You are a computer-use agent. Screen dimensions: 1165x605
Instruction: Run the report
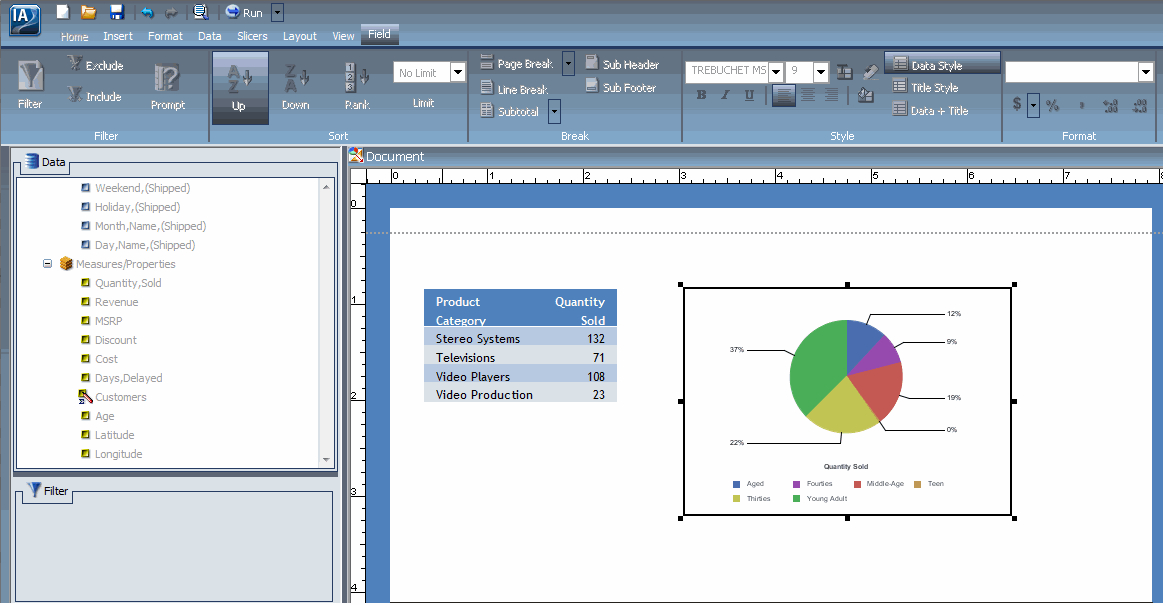coord(244,13)
